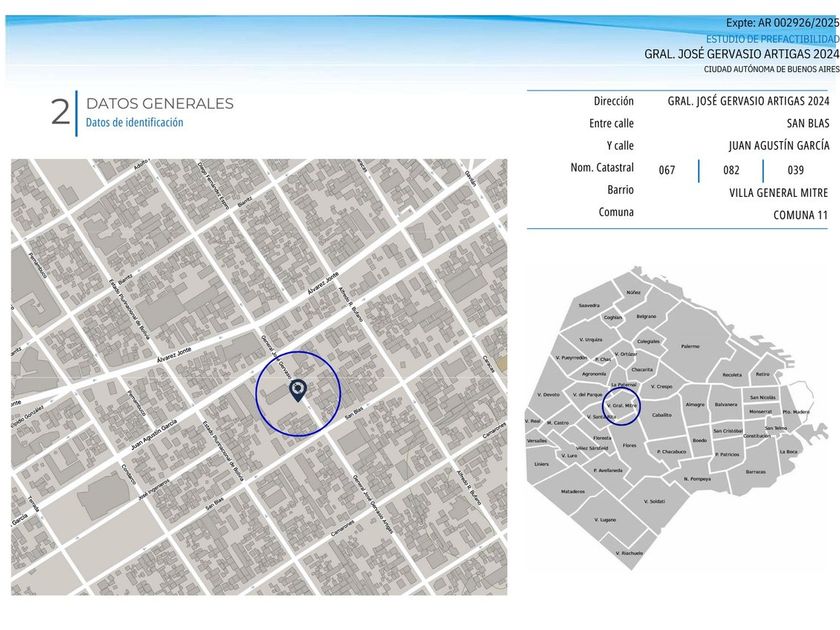Click 'Colegiales' on the neighborhoods map
The image size is (840, 630).
[x=648, y=341]
